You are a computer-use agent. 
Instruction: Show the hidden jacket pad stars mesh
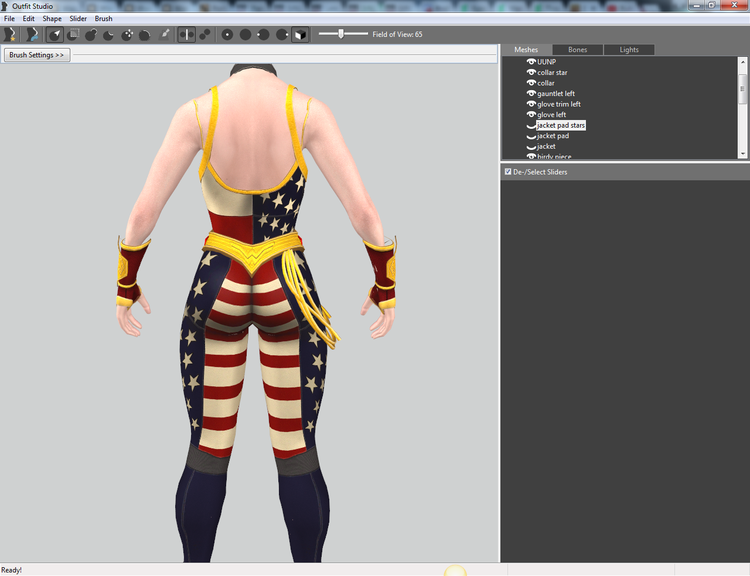click(x=531, y=126)
